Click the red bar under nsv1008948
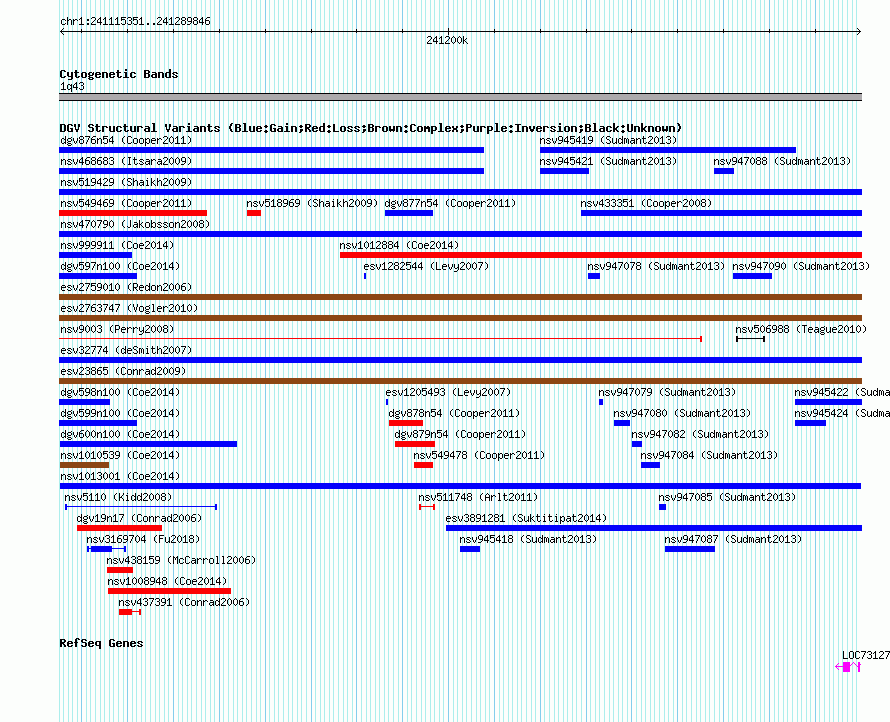The image size is (890, 722). click(x=169, y=591)
